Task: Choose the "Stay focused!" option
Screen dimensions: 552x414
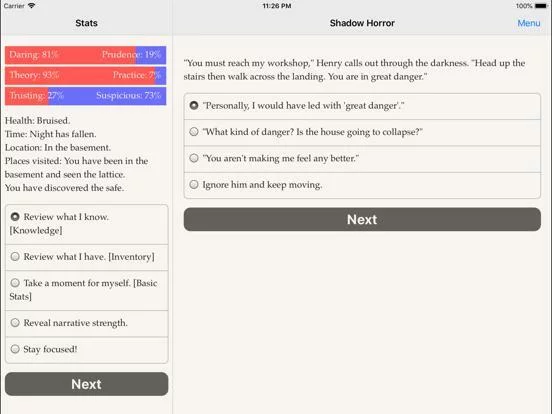Action: (x=87, y=350)
